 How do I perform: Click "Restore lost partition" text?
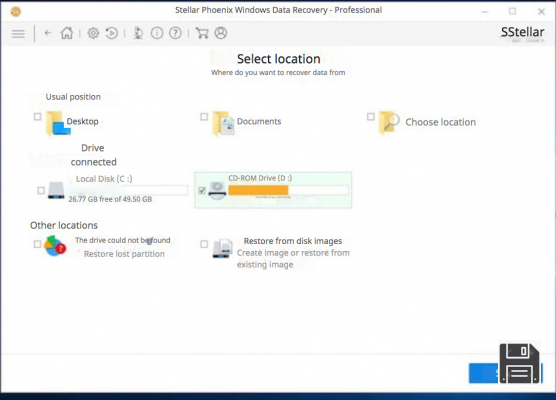pos(124,254)
